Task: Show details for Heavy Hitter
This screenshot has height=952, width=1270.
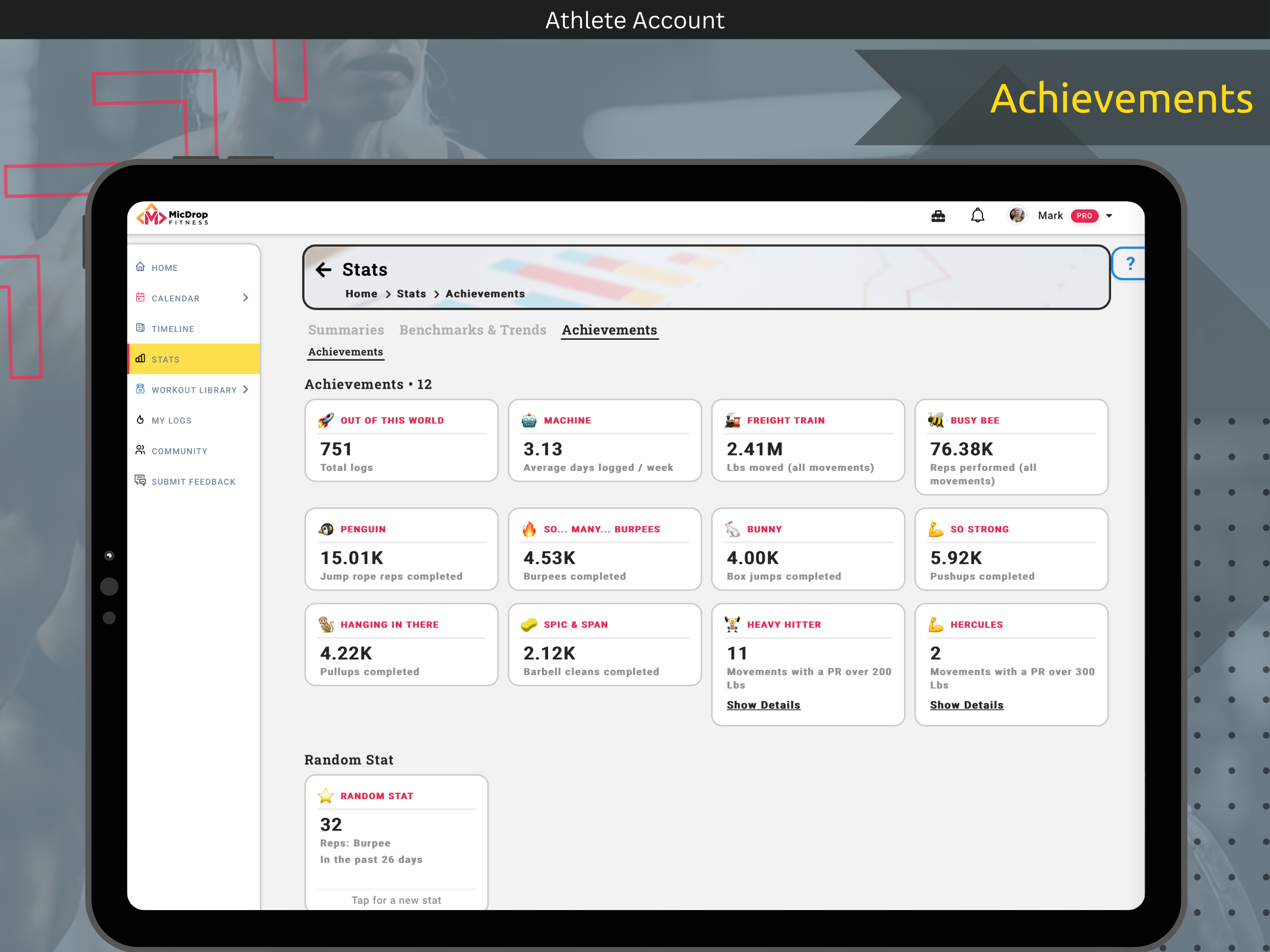Action: coord(763,705)
